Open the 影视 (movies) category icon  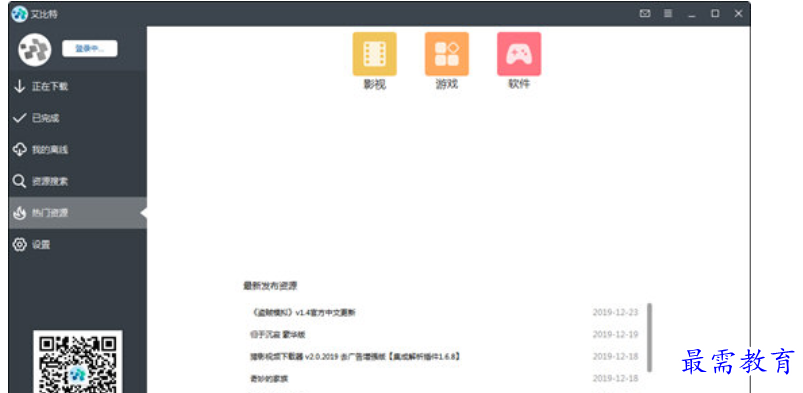374,54
